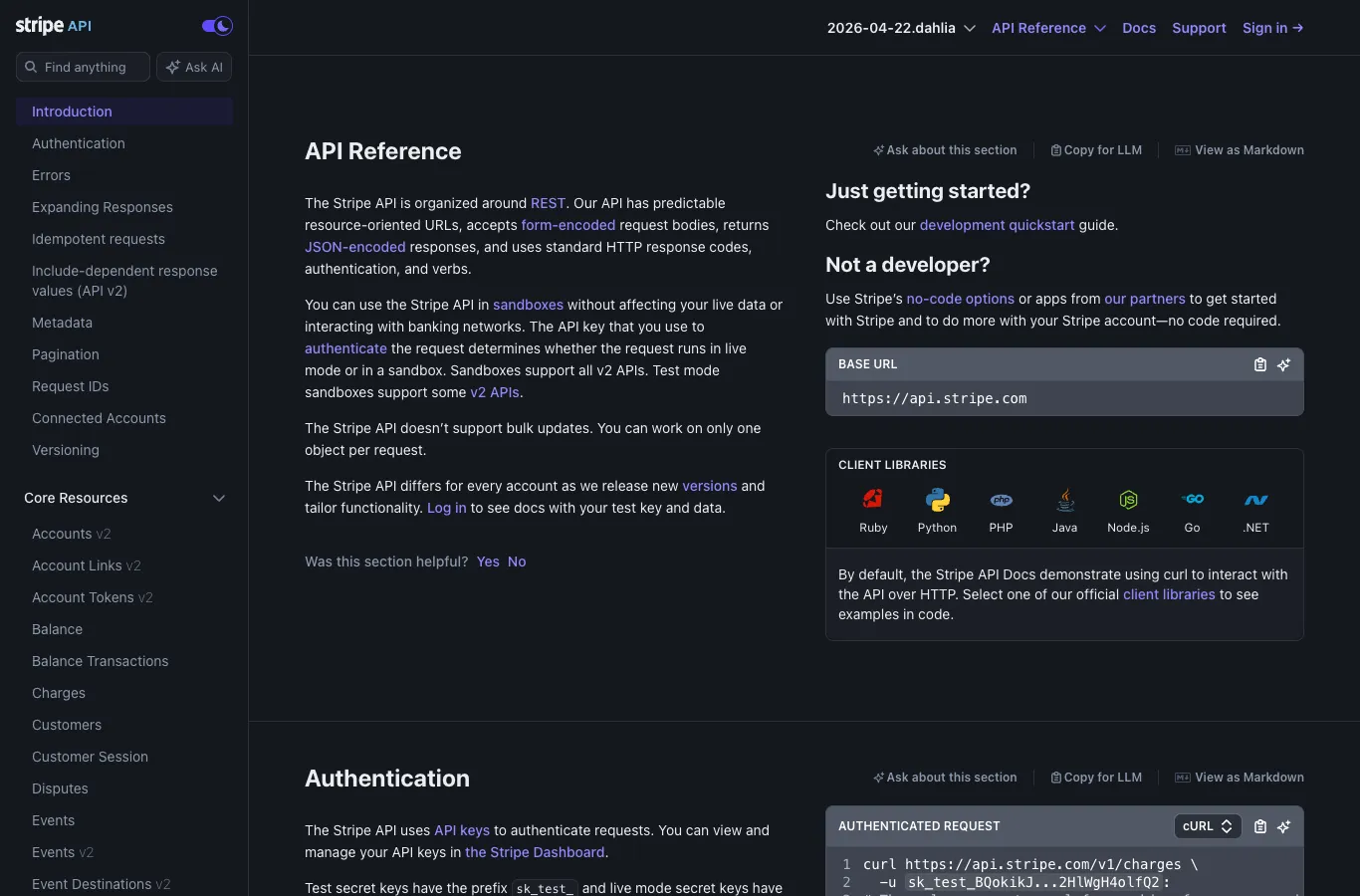Screen dimensions: 1360x896
Task: Open the Ask AI assistant button
Action: point(194,67)
